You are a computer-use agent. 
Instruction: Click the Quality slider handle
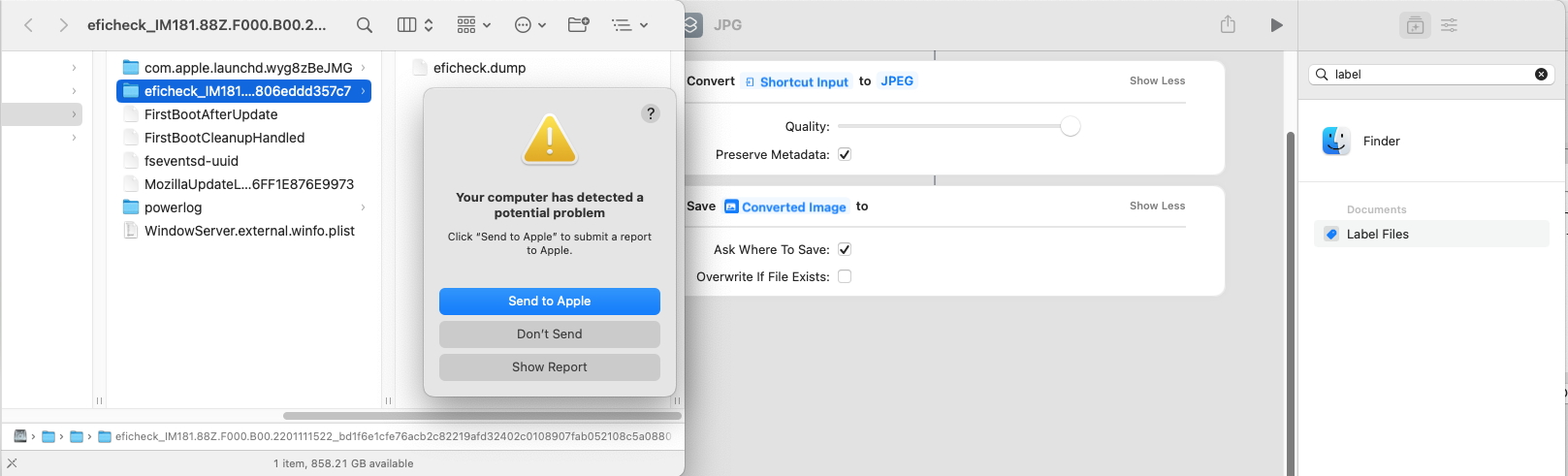pos(1070,126)
